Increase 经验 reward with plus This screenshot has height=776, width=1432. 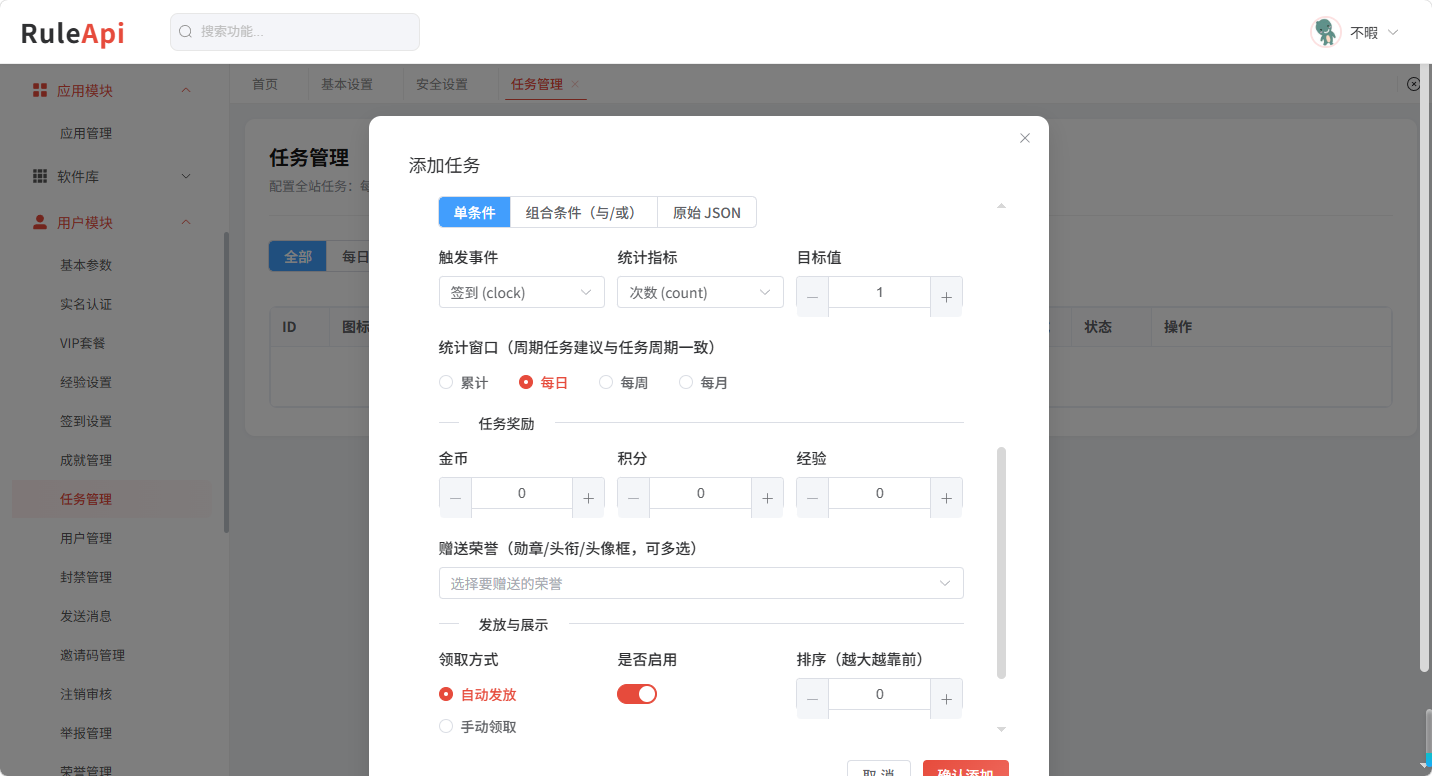point(946,497)
